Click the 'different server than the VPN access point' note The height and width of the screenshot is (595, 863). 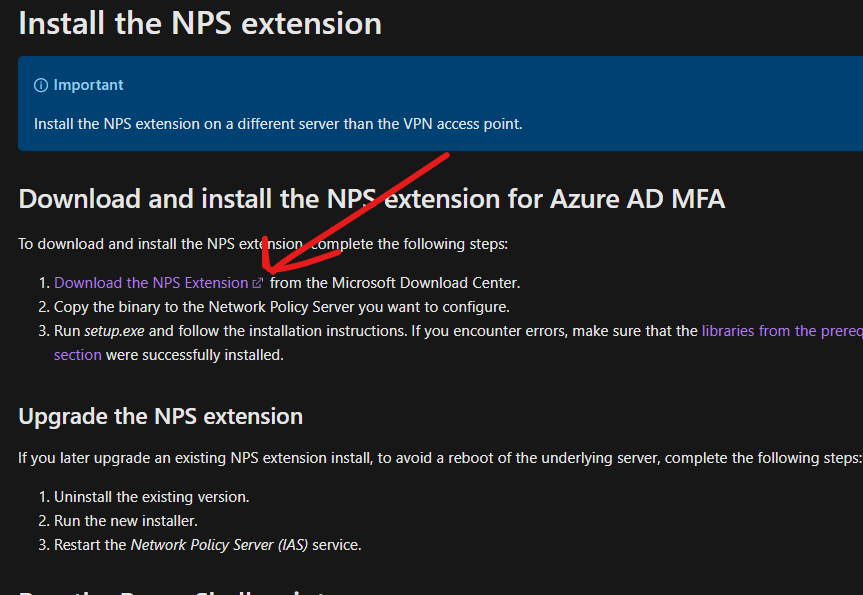tap(278, 124)
